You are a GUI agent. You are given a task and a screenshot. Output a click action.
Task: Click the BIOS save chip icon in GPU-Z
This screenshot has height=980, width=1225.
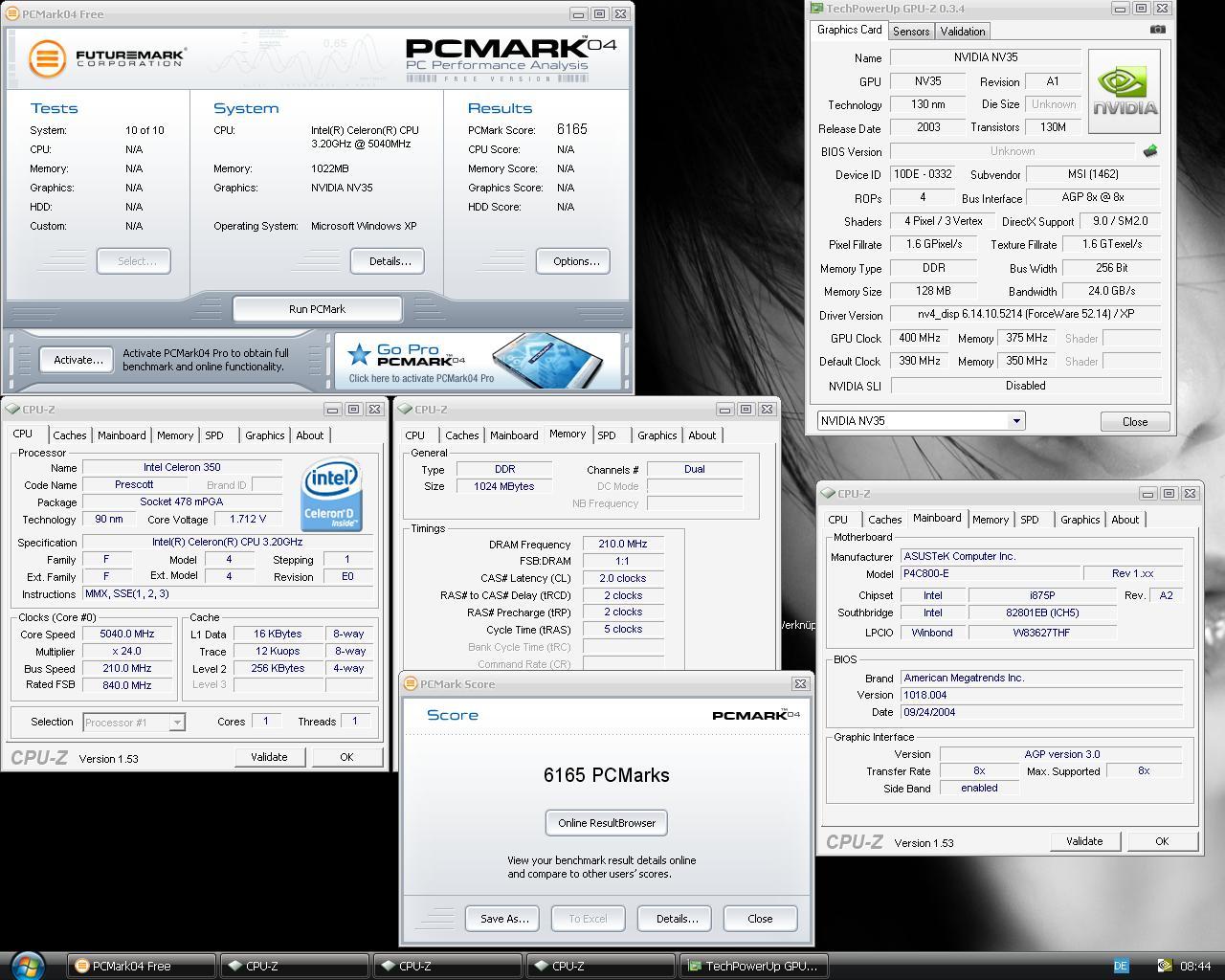[x=1150, y=151]
